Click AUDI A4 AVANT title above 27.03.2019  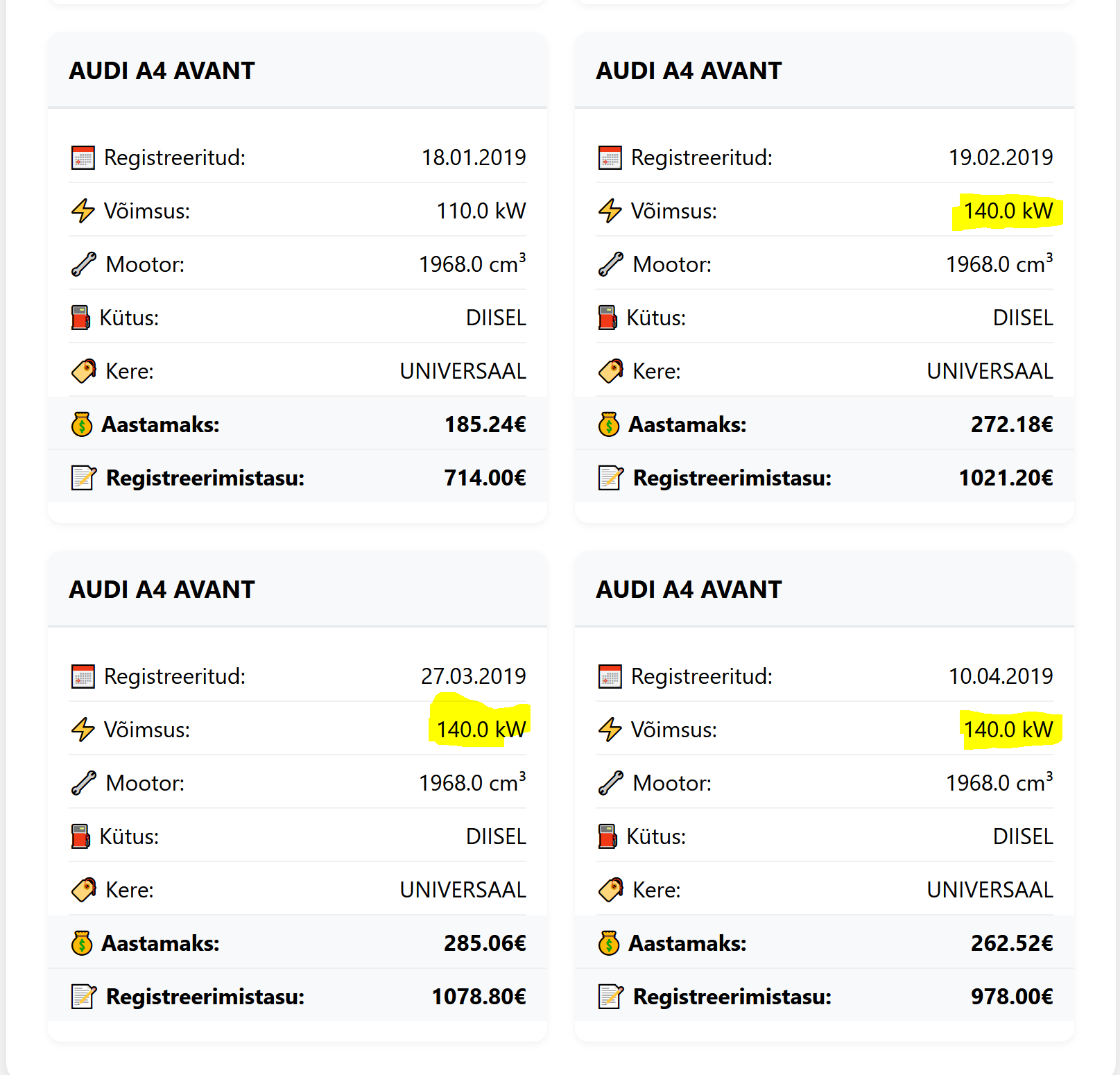click(x=162, y=590)
